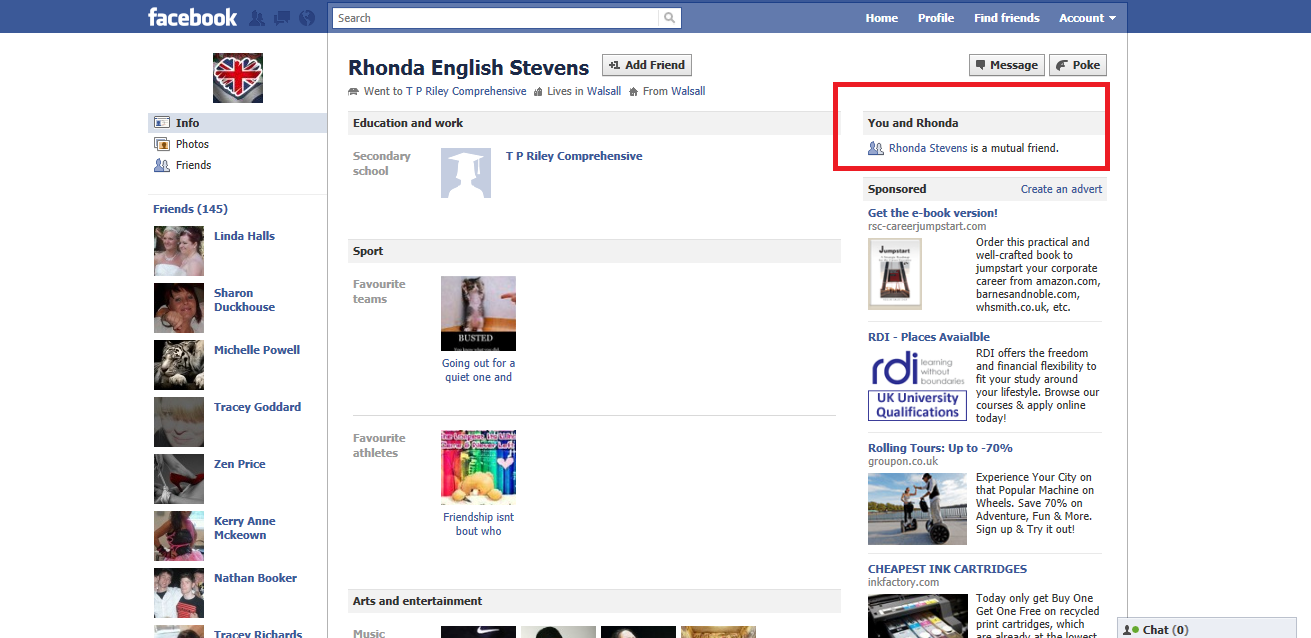The width and height of the screenshot is (1311, 638).
Task: Click Friendship isnt bout who link
Action: pos(478,524)
